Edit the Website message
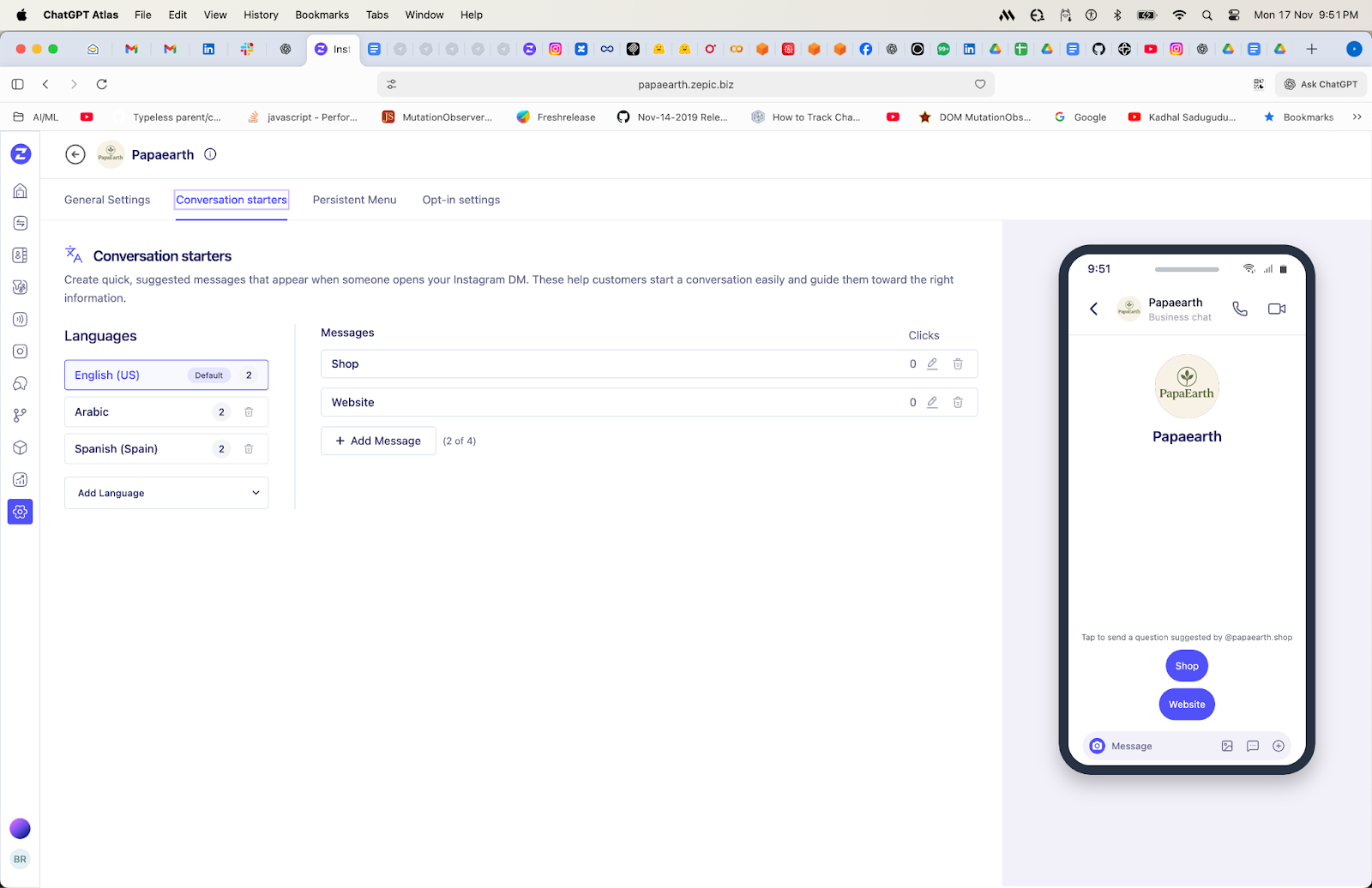Viewport: 1372px width, 888px height. 932,402
